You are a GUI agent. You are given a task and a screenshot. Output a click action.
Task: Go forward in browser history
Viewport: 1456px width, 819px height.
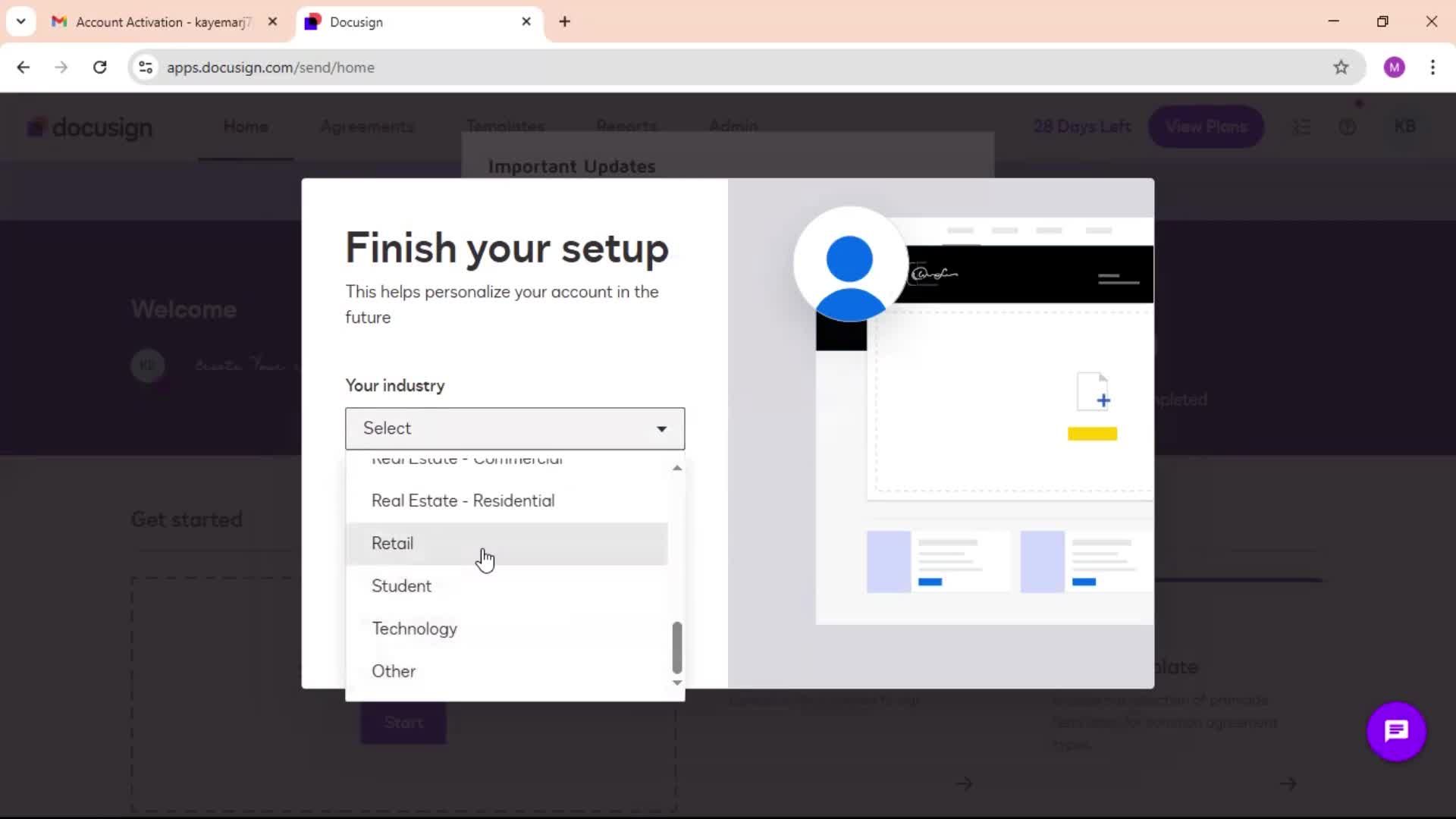pyautogui.click(x=61, y=67)
